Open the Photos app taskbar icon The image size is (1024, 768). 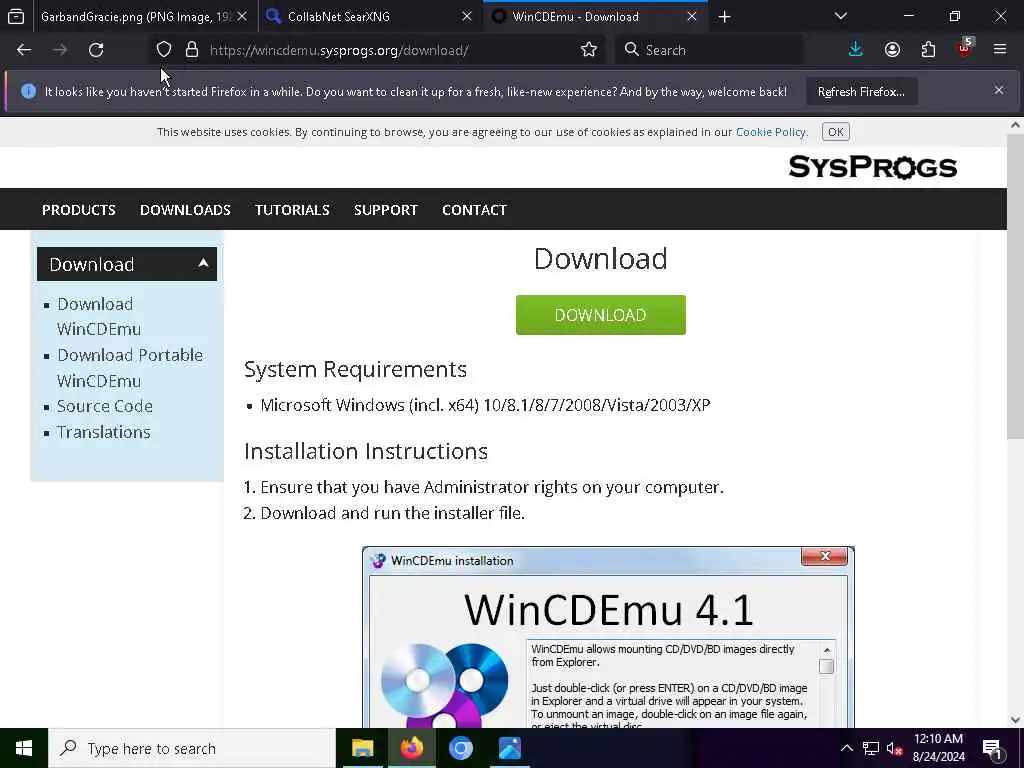coord(509,748)
